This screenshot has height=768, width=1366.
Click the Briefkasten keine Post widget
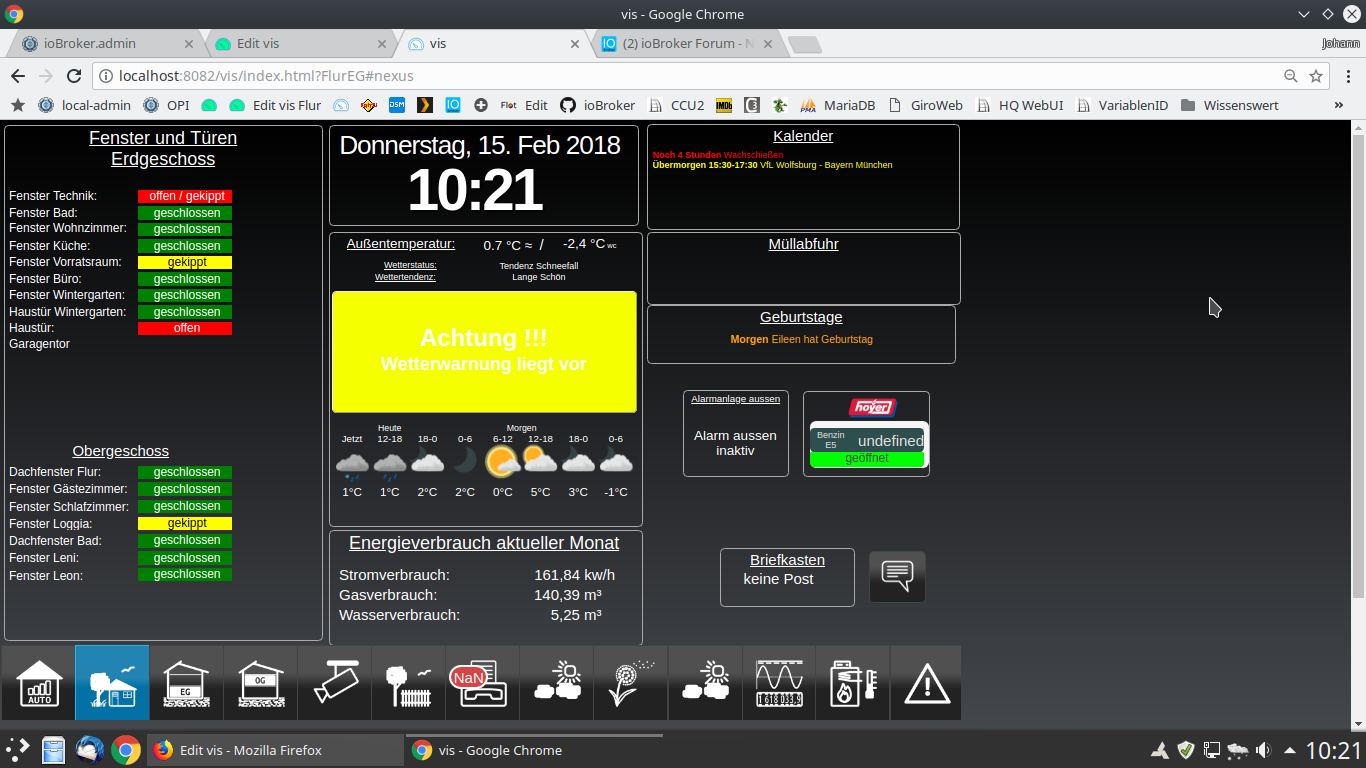coord(787,577)
